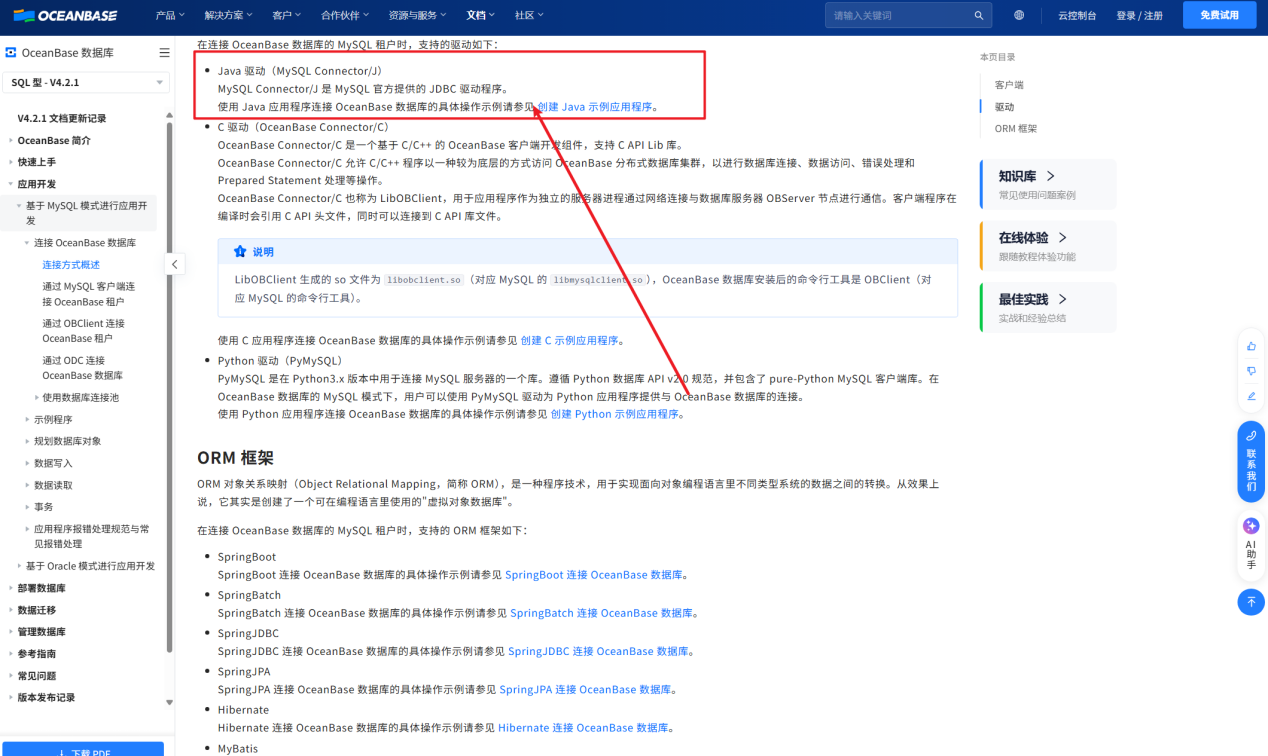Open the language globe icon
This screenshot has width=1268, height=756.
1019,15
